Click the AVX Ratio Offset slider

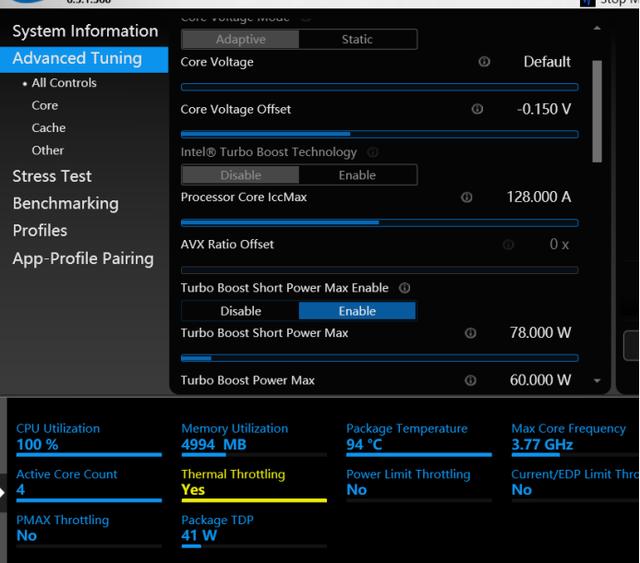(x=380, y=270)
